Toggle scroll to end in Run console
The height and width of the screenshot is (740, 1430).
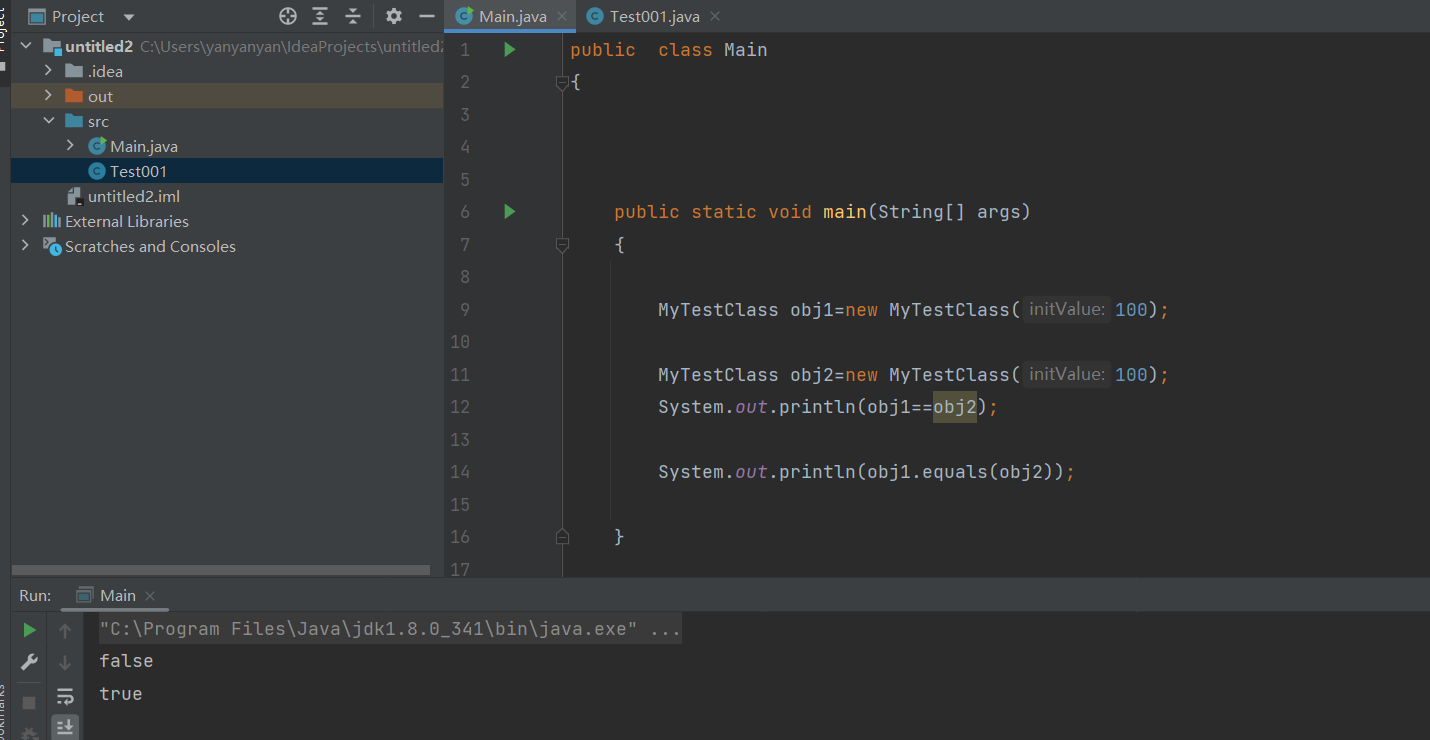[x=65, y=726]
